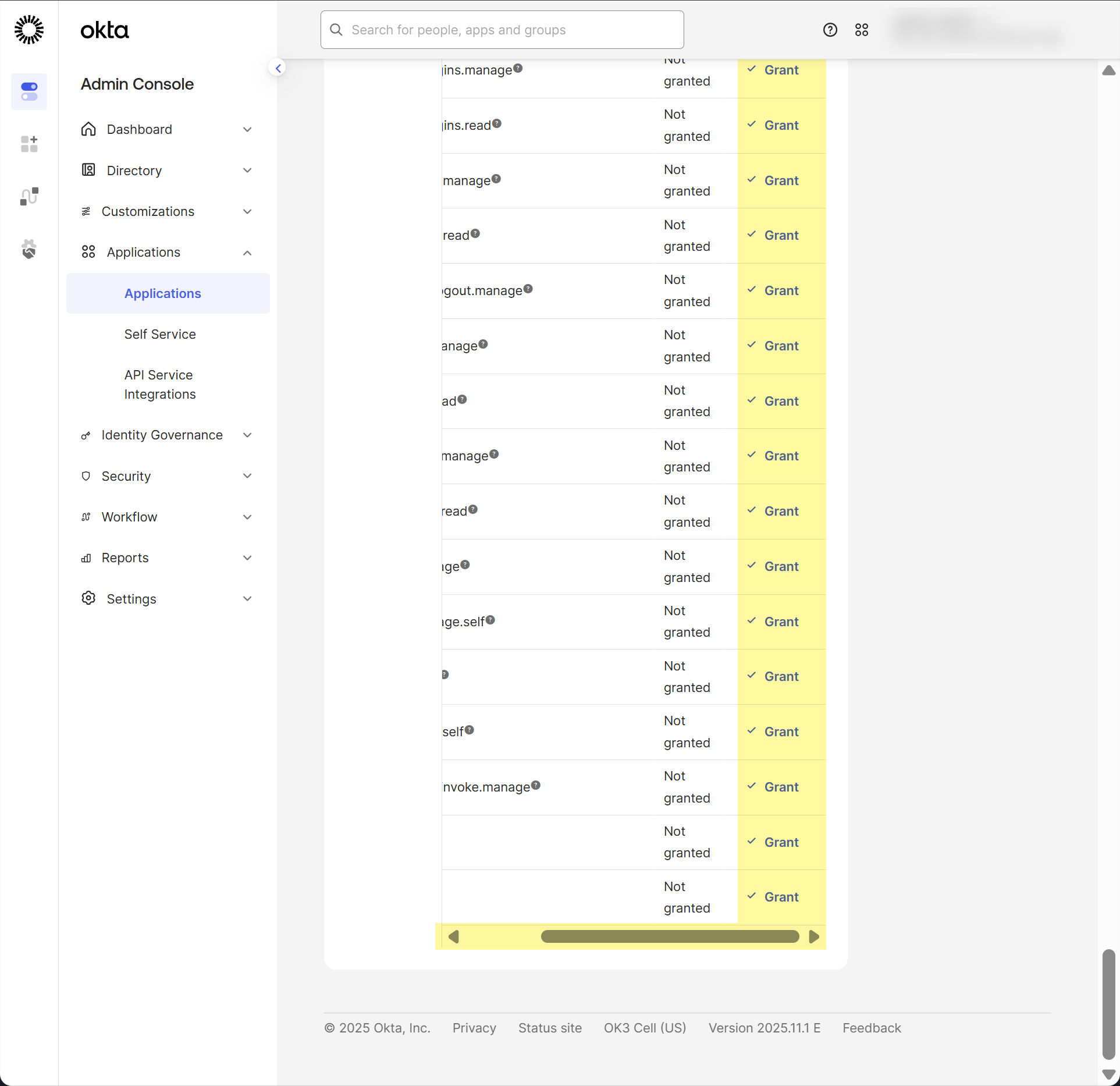Click the help question mark icon in header
The height and width of the screenshot is (1086, 1120).
(x=830, y=30)
